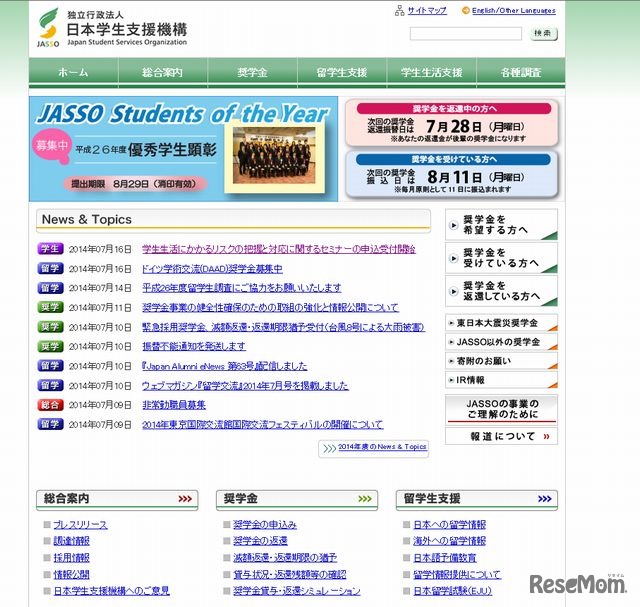This screenshot has width=640, height=607.
Task: Click blue 留学 tag on DAAD news row
Action: tap(50, 268)
